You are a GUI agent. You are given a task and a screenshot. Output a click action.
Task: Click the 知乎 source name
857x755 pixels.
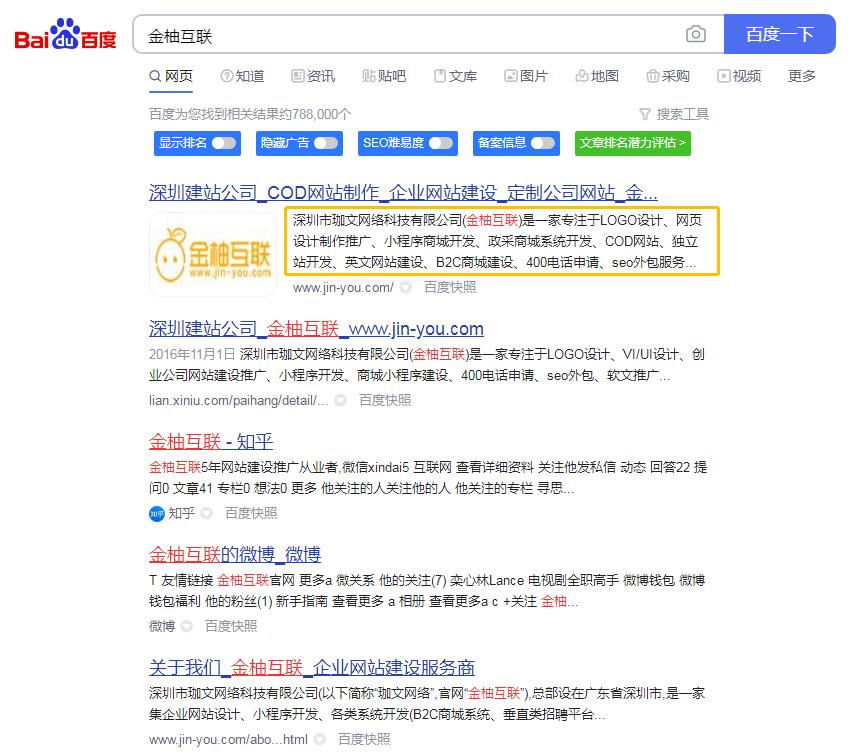181,513
